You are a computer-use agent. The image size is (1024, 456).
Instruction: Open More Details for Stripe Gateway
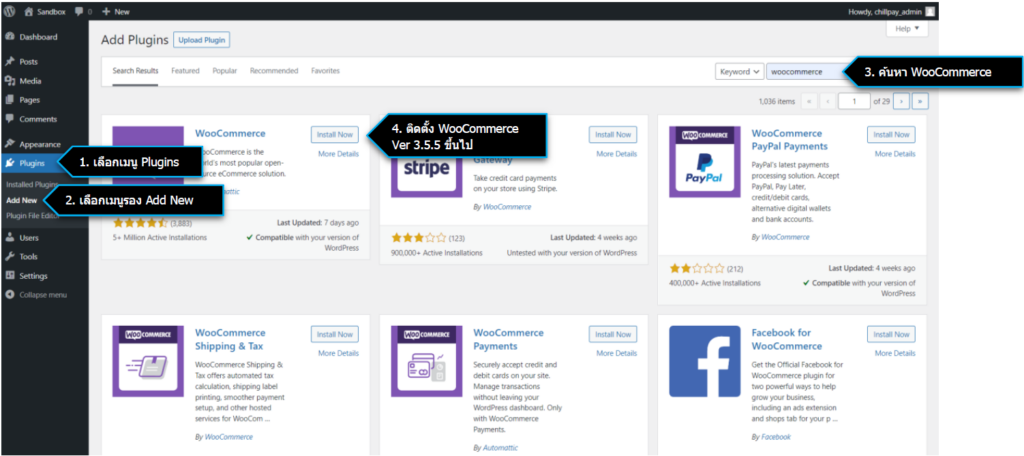[x=616, y=154]
